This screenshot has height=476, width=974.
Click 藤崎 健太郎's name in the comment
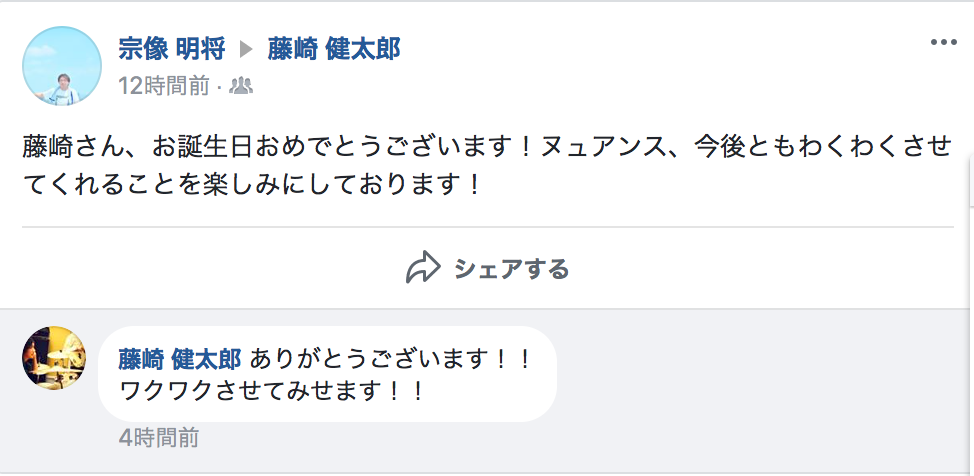pyautogui.click(x=180, y=358)
